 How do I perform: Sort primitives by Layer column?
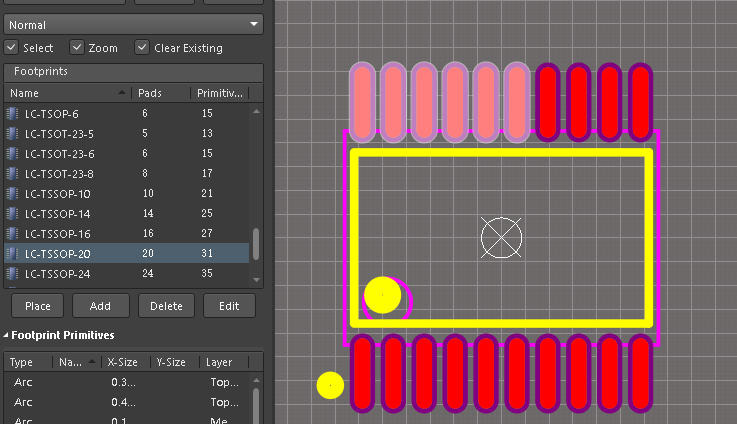(224, 362)
